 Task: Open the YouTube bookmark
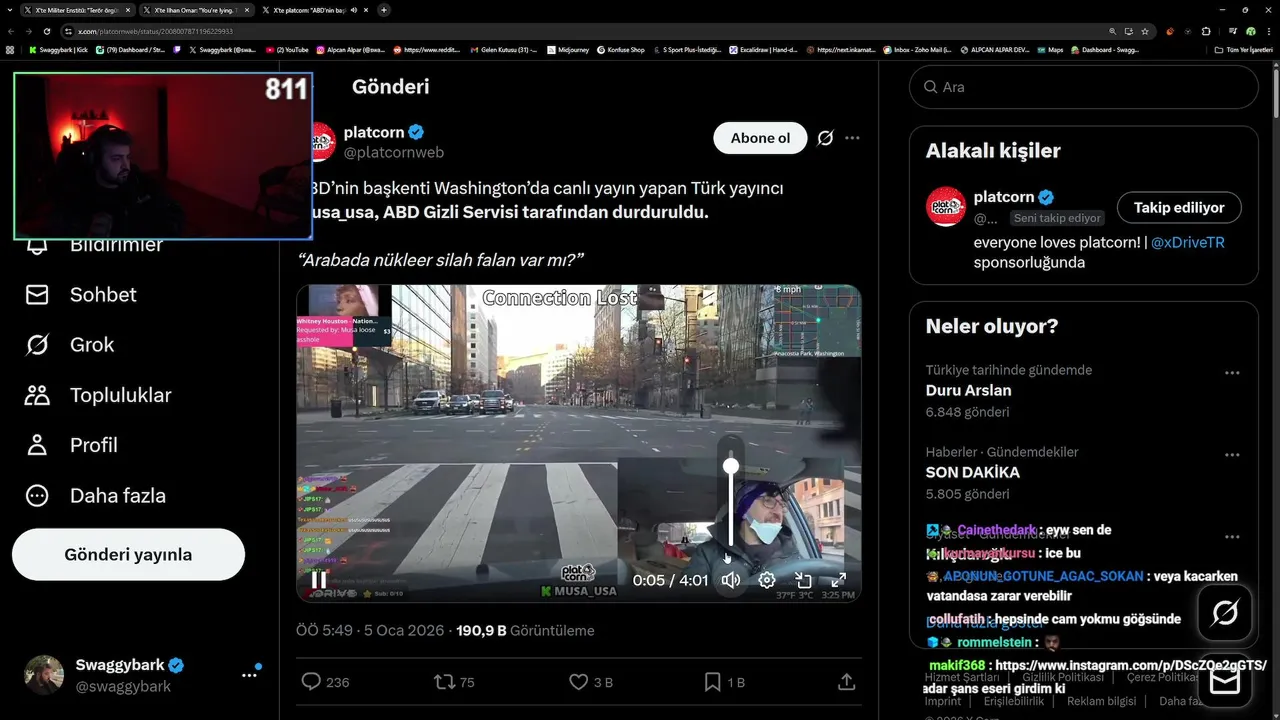pos(287,49)
